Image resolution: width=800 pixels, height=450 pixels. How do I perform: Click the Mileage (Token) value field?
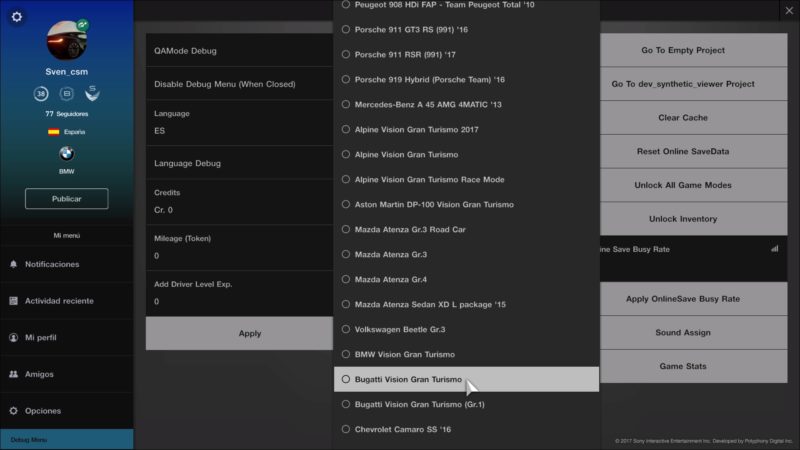(239, 247)
